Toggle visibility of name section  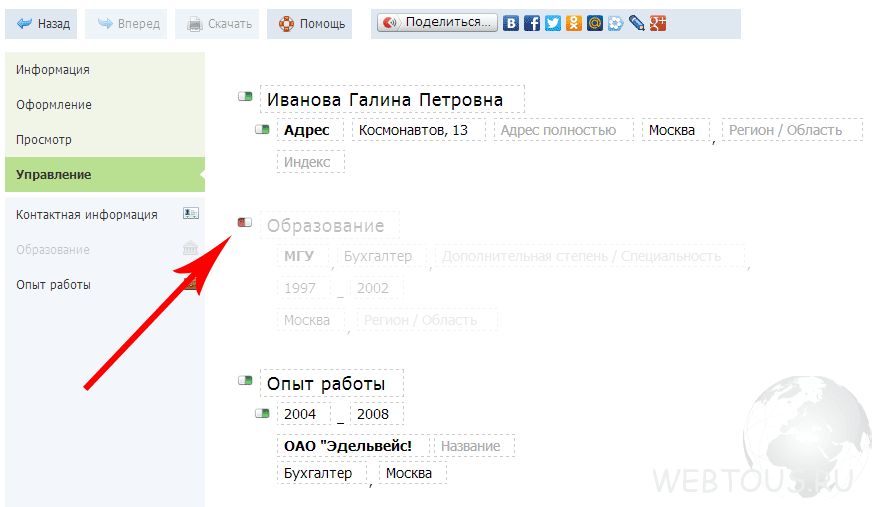[246, 96]
